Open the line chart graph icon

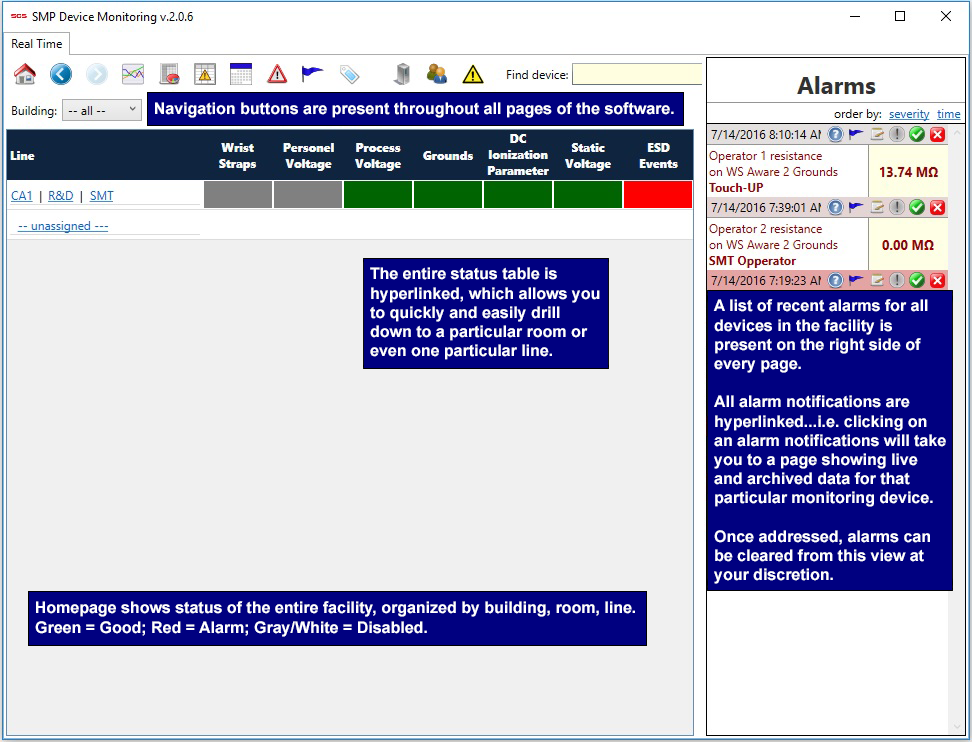(133, 74)
